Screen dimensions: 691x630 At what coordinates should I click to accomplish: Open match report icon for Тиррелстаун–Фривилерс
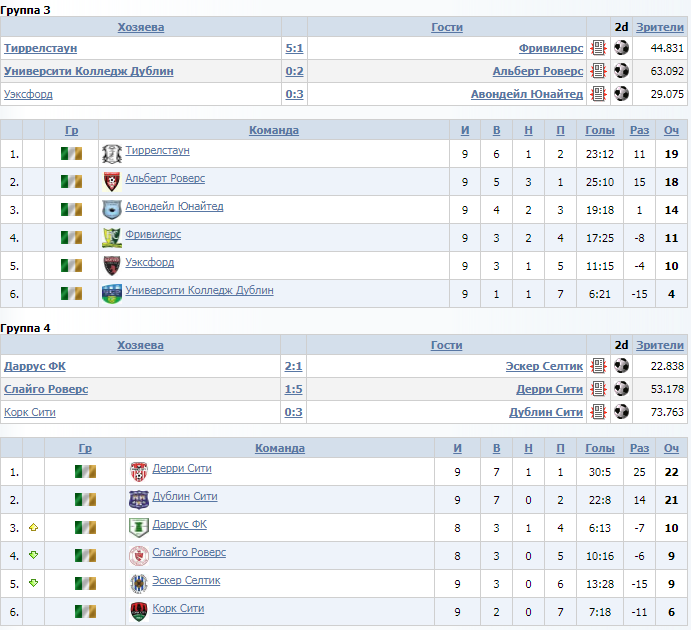[x=598, y=48]
